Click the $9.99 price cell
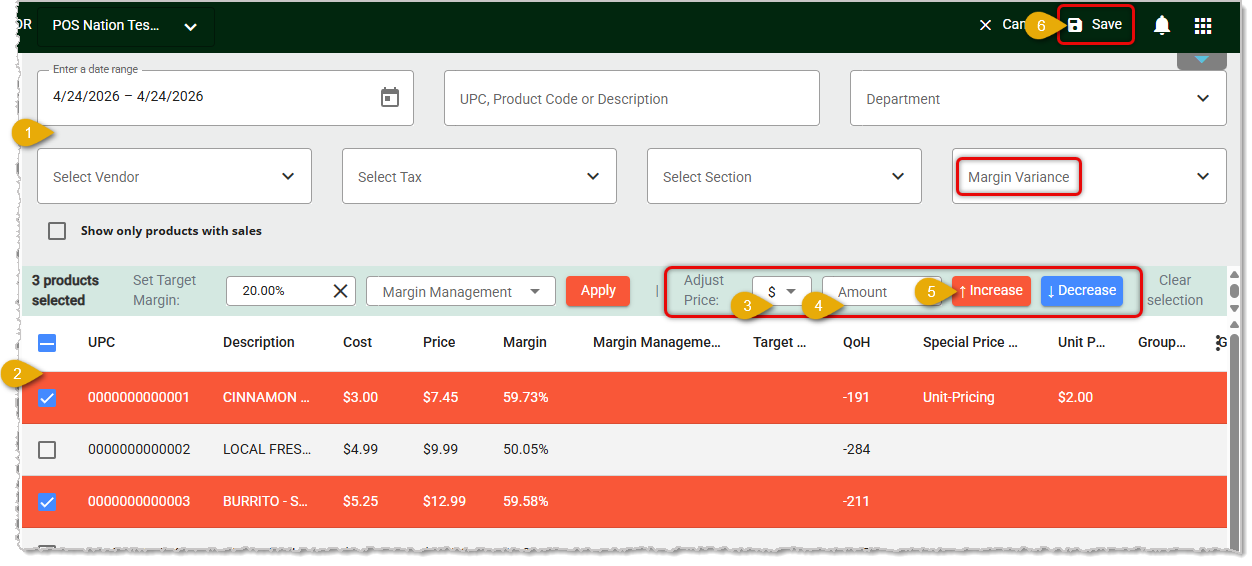 pos(440,449)
